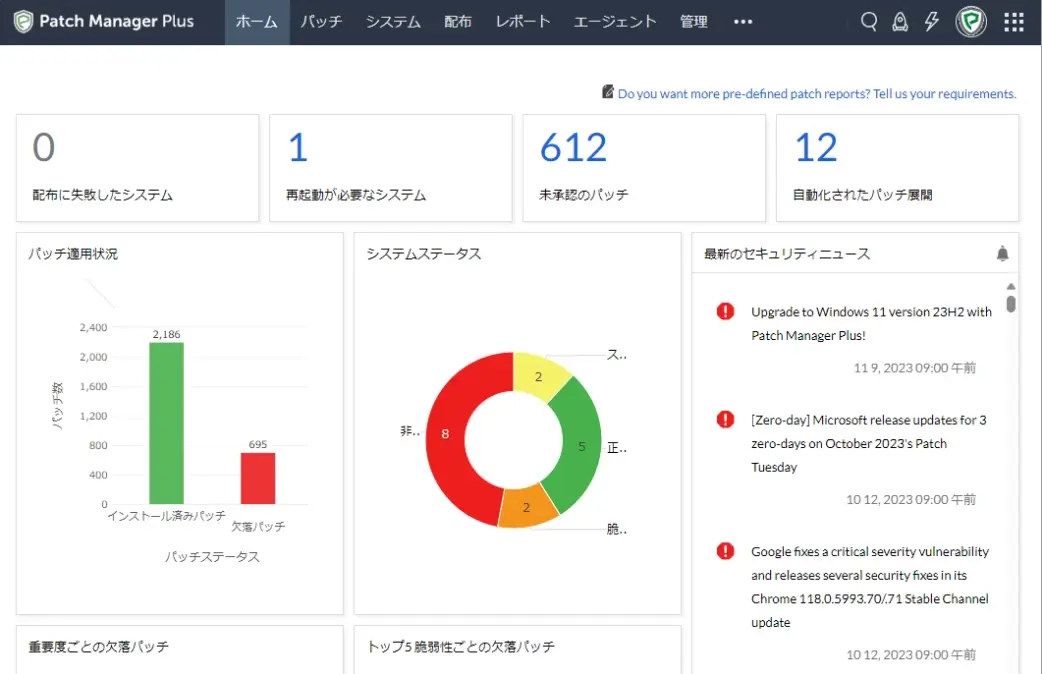The height and width of the screenshot is (674, 1042).
Task: Open the レポート tab
Action: [x=523, y=22]
